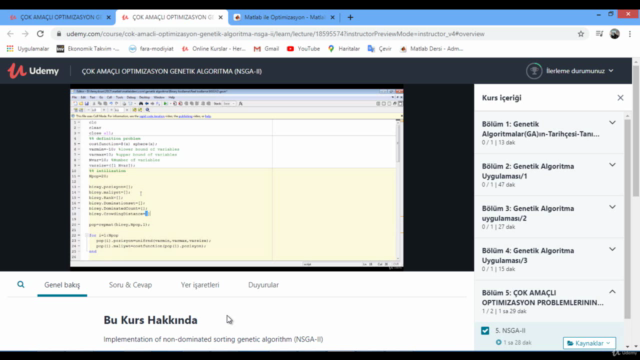Click the site lock icon in address bar
Image resolution: width=640 pixels, height=360 pixels.
point(58,34)
